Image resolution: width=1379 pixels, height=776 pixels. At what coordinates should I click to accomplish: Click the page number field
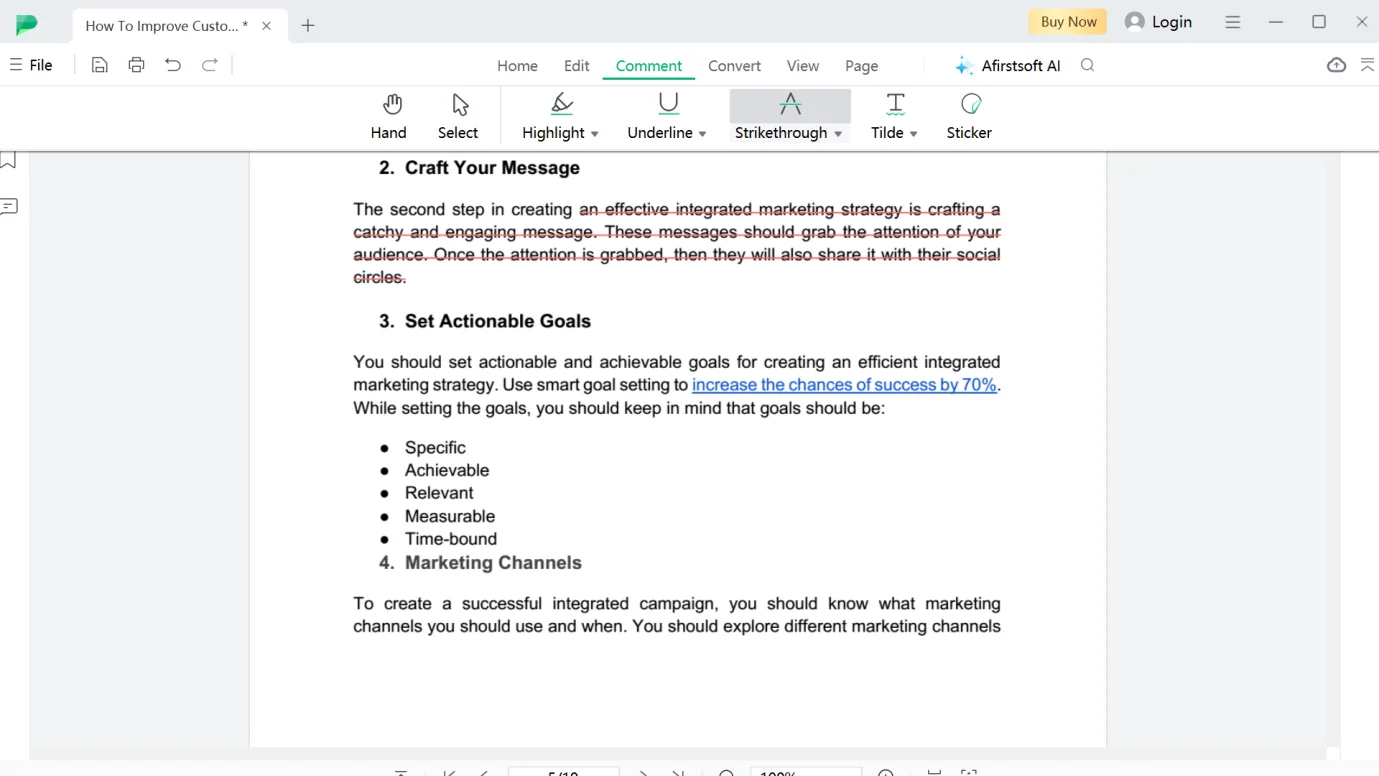coord(563,772)
